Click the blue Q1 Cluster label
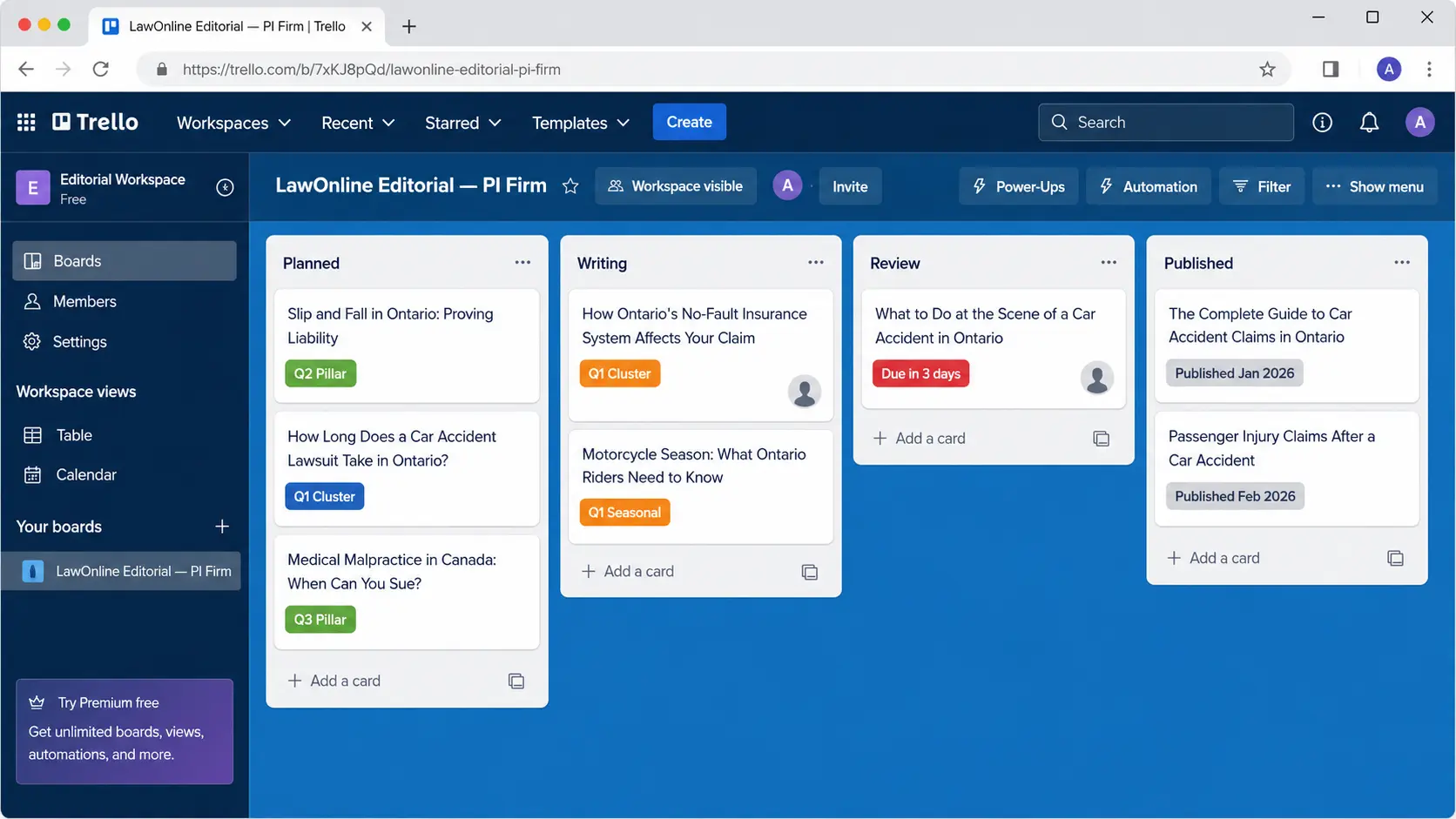The height and width of the screenshot is (819, 1456). click(x=325, y=497)
